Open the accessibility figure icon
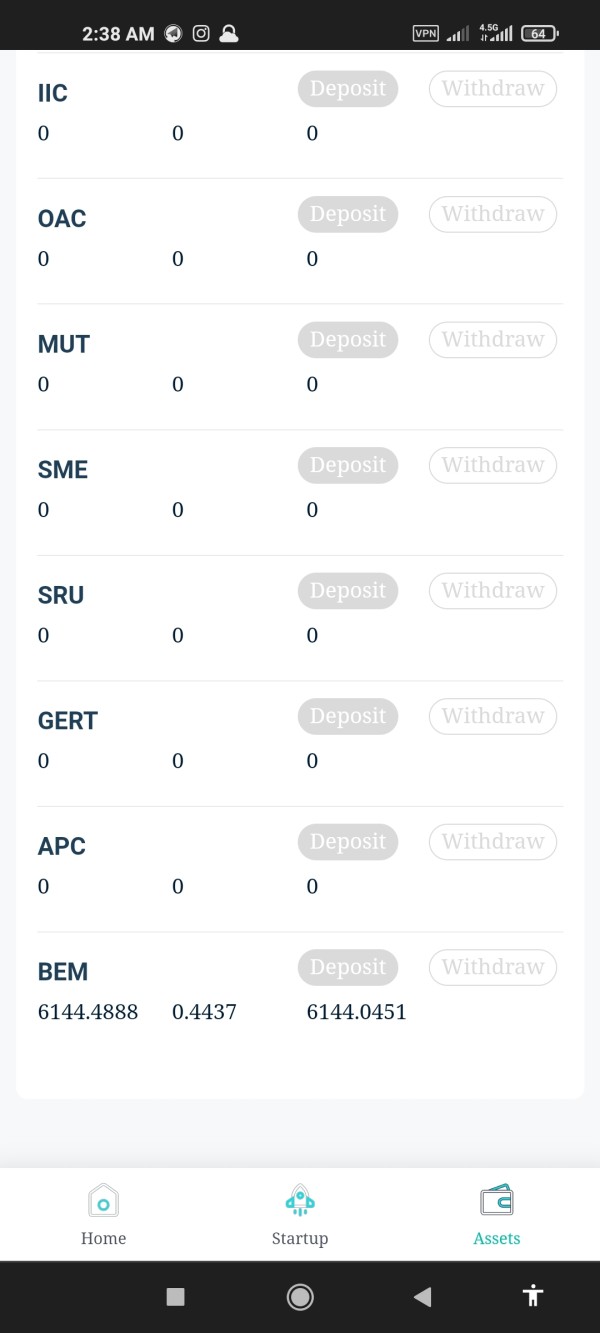This screenshot has width=600, height=1333. (x=533, y=1296)
